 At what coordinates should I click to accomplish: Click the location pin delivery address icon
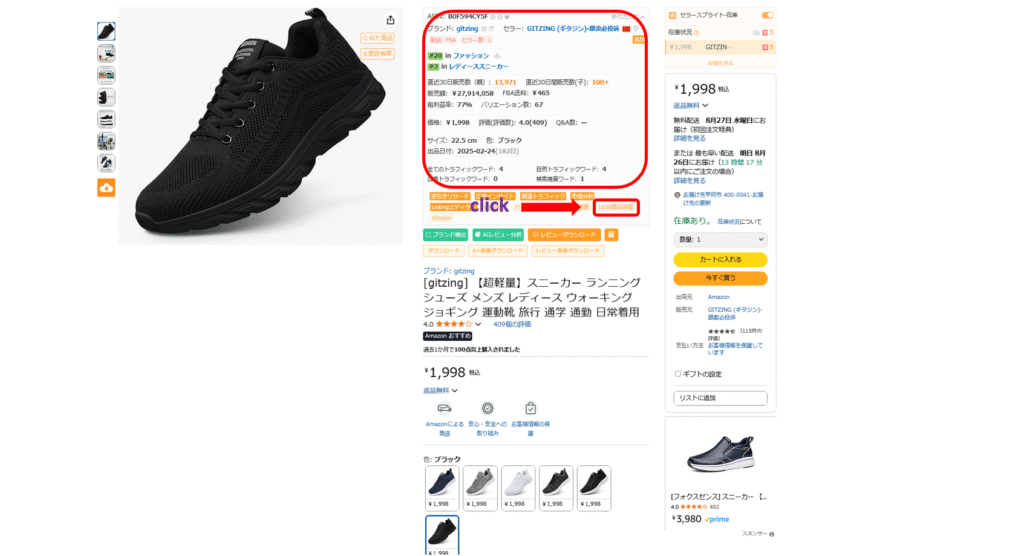click(677, 195)
